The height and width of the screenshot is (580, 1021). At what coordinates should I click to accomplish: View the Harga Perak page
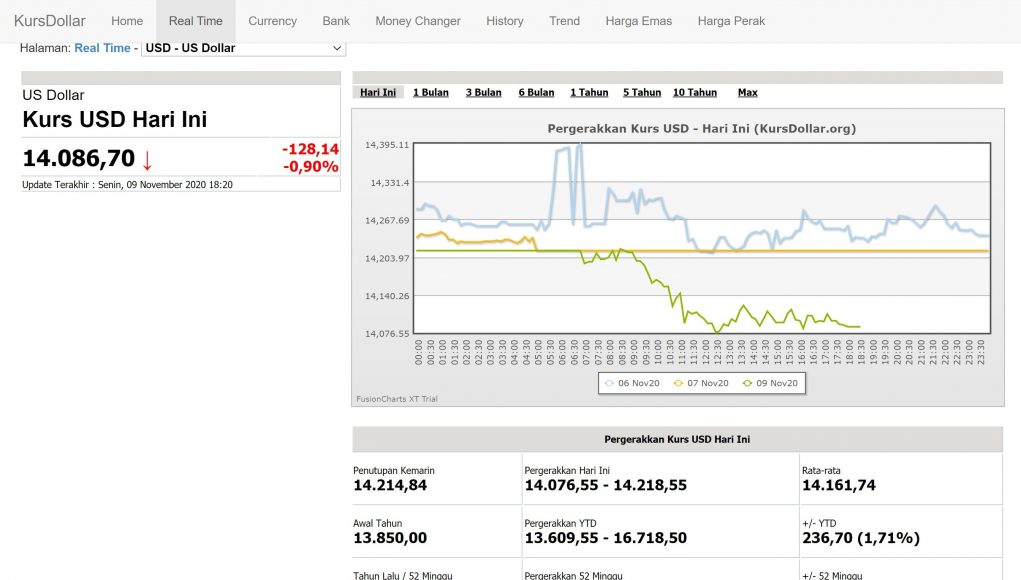[731, 21]
